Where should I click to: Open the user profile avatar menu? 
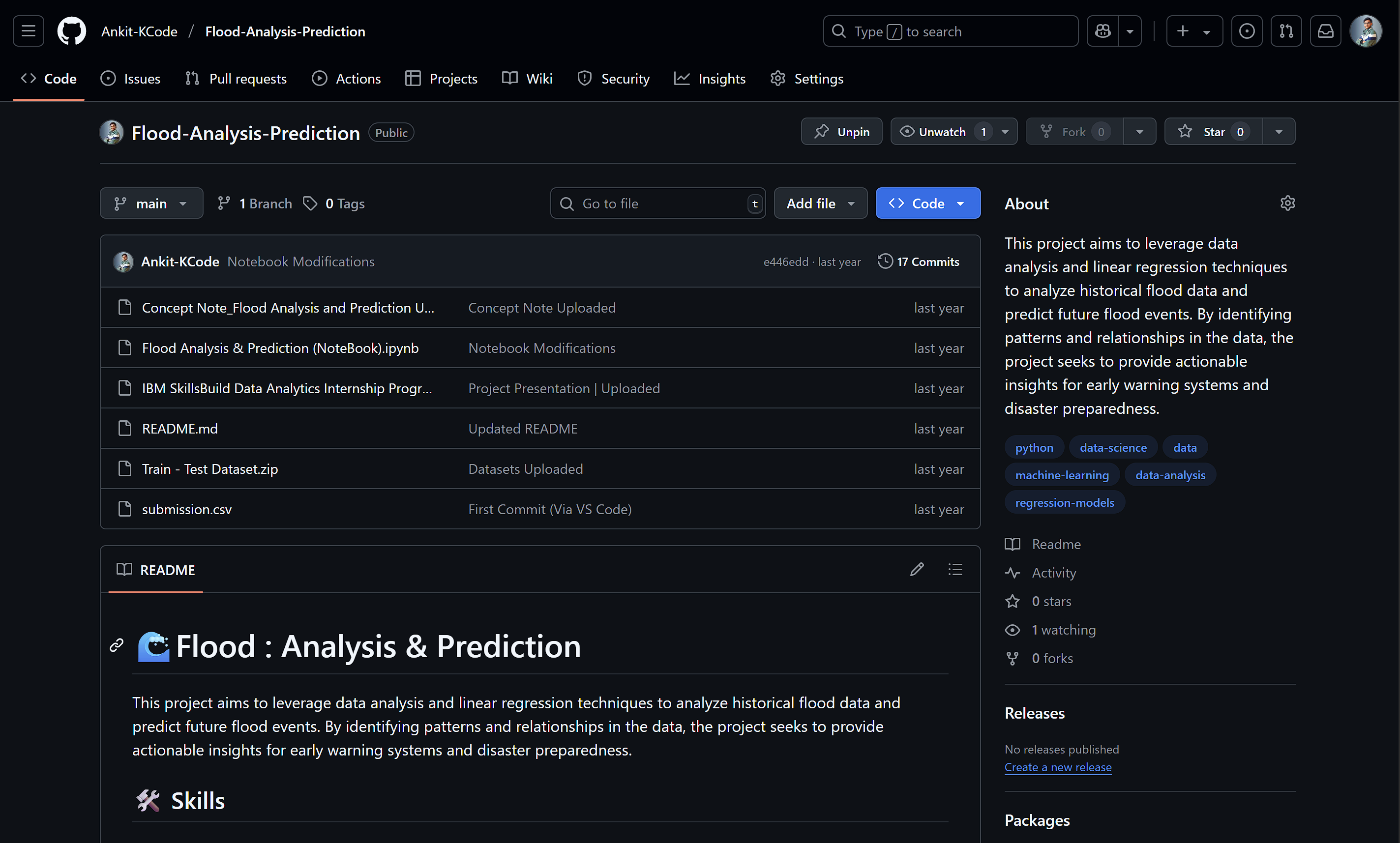tap(1366, 31)
